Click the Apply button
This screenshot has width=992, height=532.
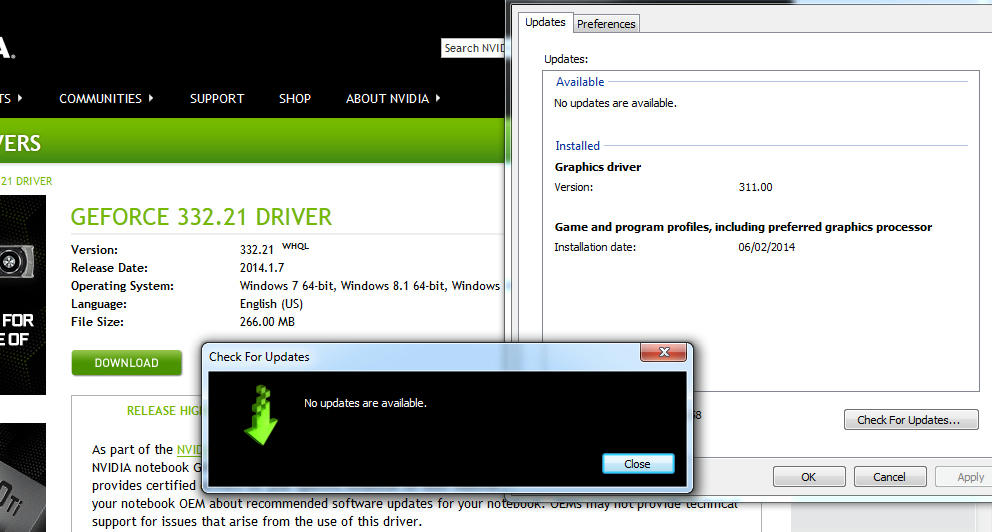(x=968, y=477)
